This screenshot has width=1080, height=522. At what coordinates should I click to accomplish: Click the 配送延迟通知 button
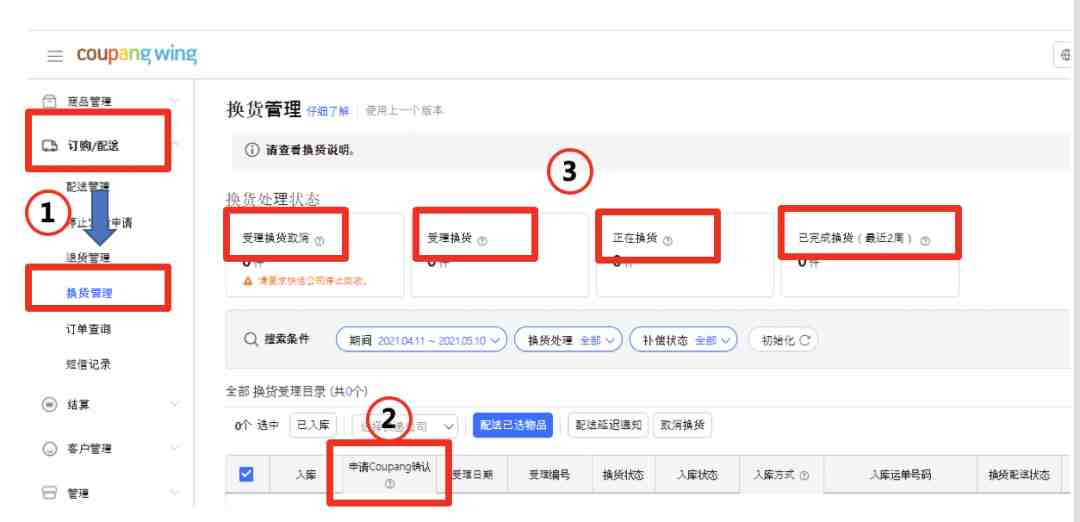click(x=608, y=426)
